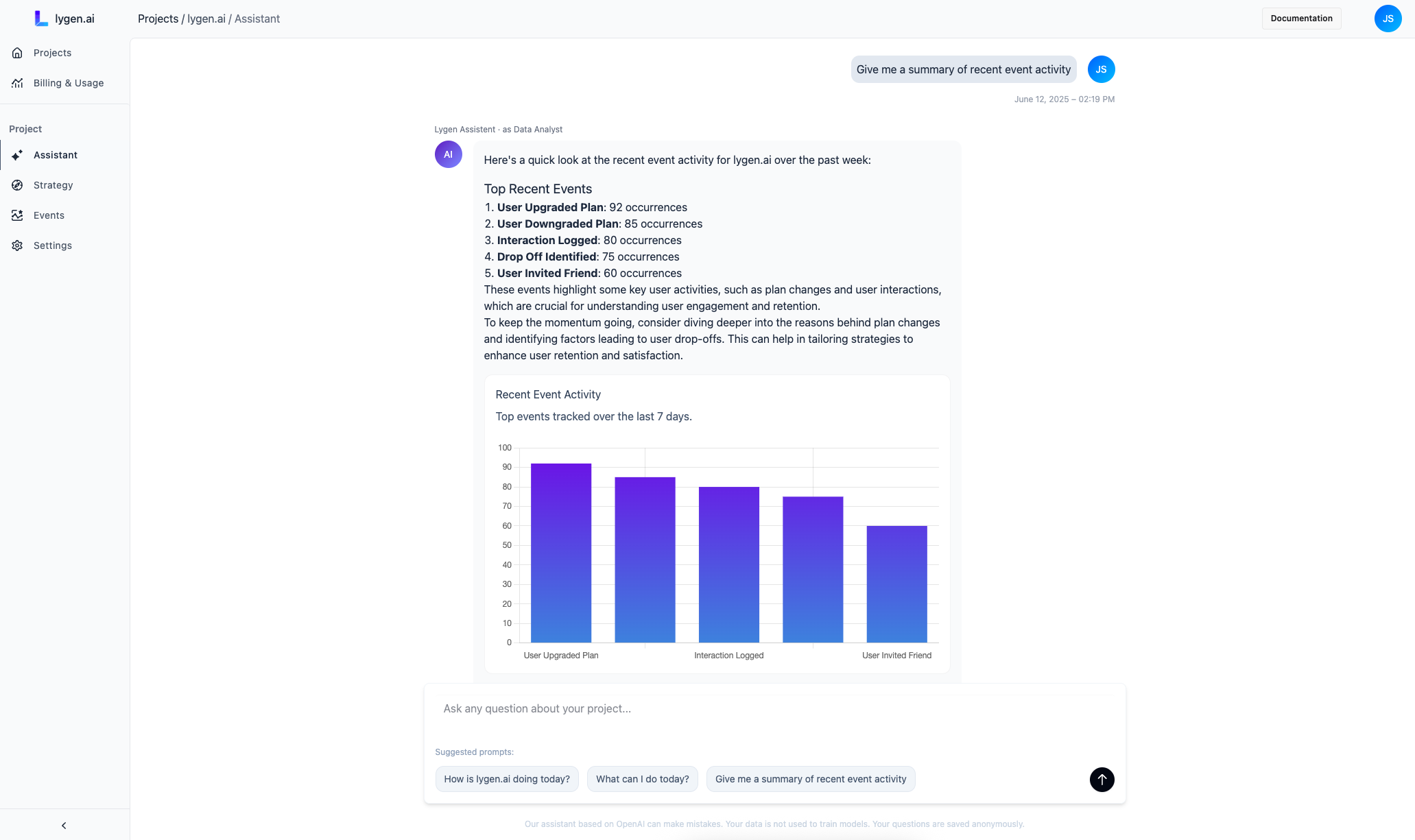Click the JS profile avatar in header
The width and height of the screenshot is (1415, 840).
pos(1388,19)
